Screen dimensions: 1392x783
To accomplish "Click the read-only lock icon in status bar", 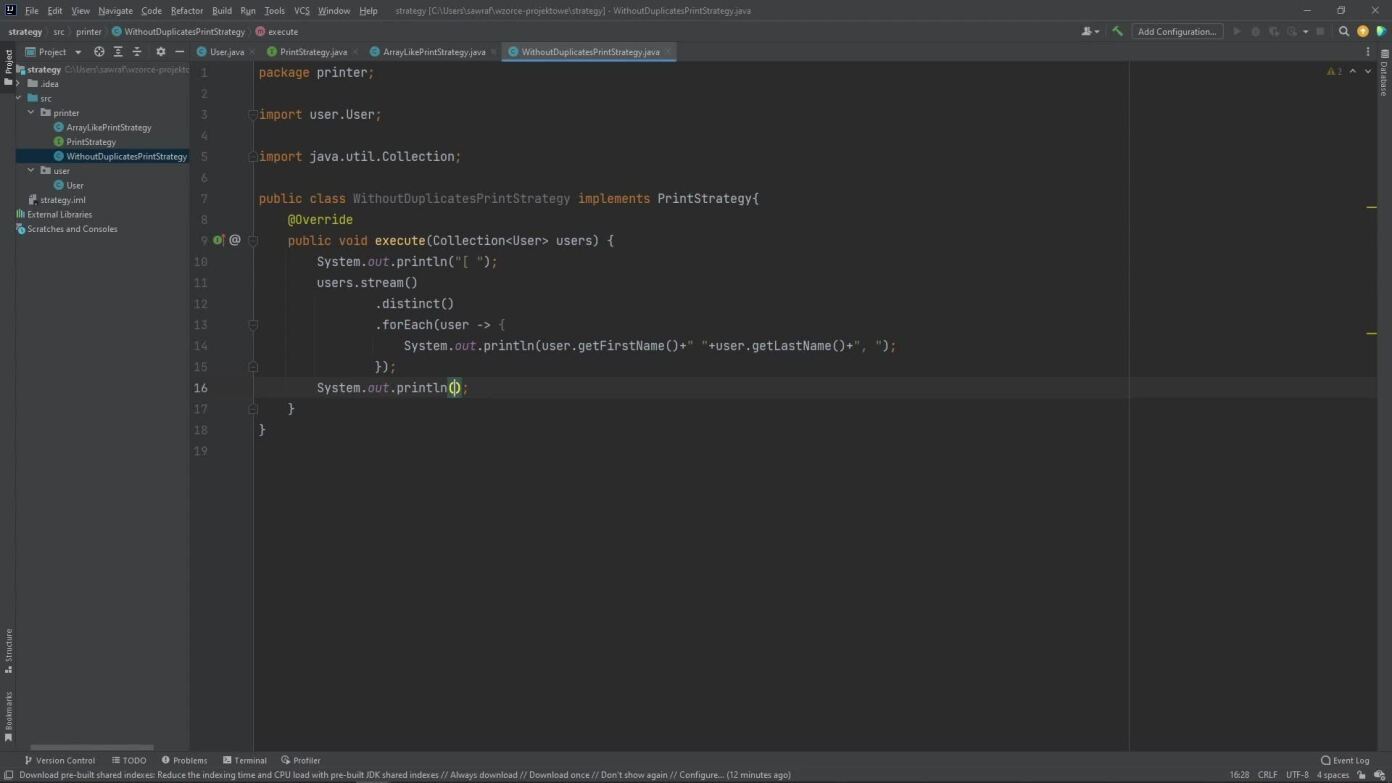I will click(x=1362, y=775).
